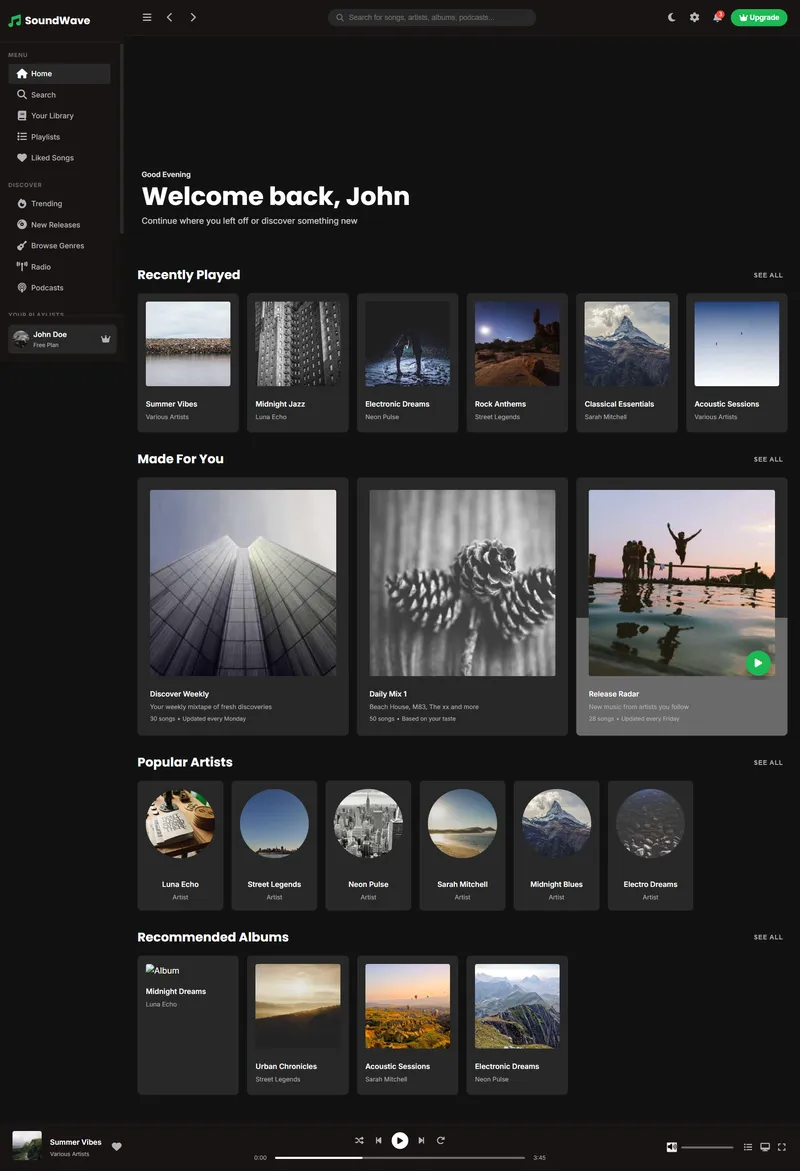The width and height of the screenshot is (800, 1171).
Task: Open SEE ALL for Recently Played
Action: tap(768, 275)
